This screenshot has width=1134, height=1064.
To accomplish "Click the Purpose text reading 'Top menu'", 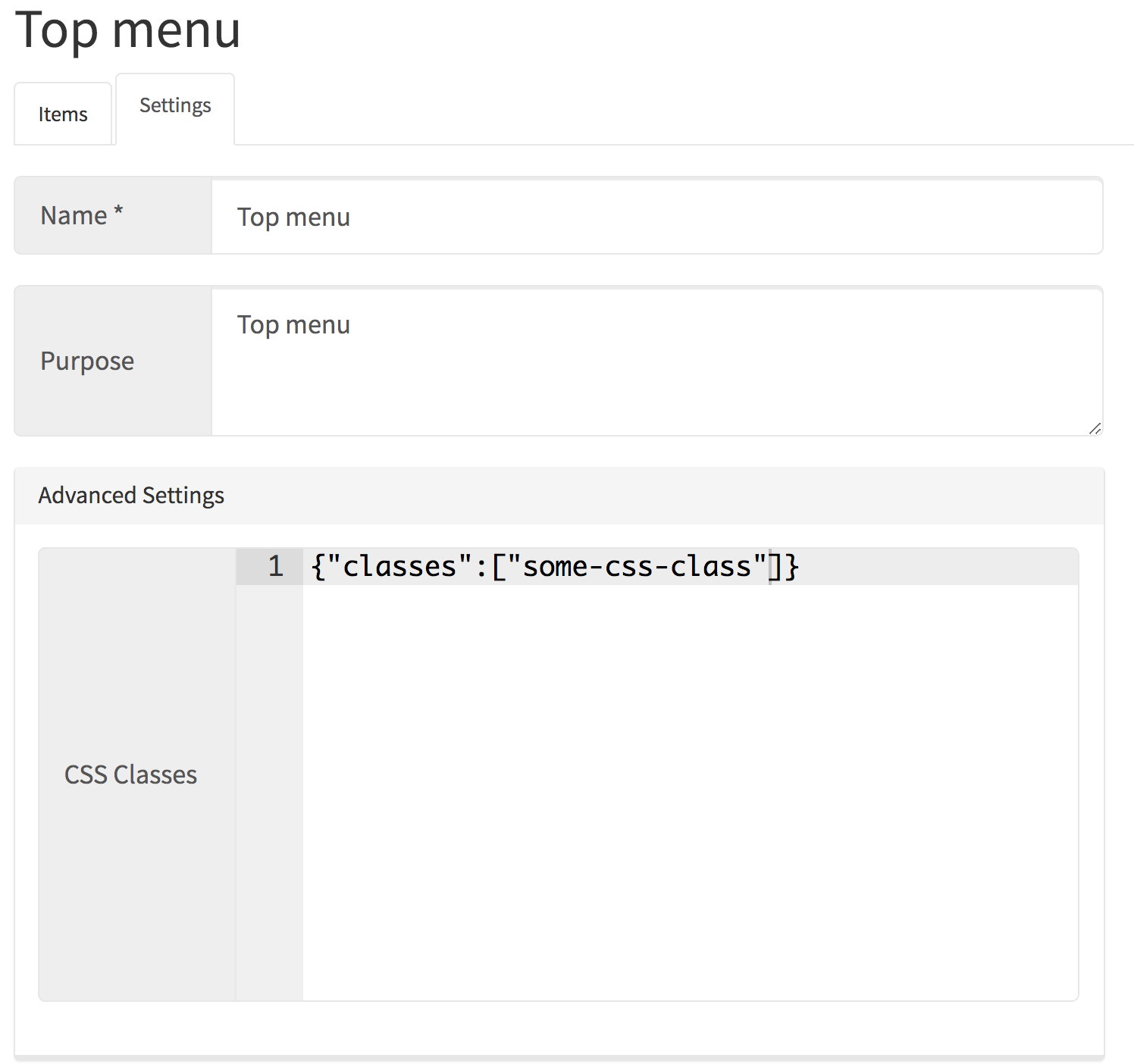I will [x=293, y=324].
